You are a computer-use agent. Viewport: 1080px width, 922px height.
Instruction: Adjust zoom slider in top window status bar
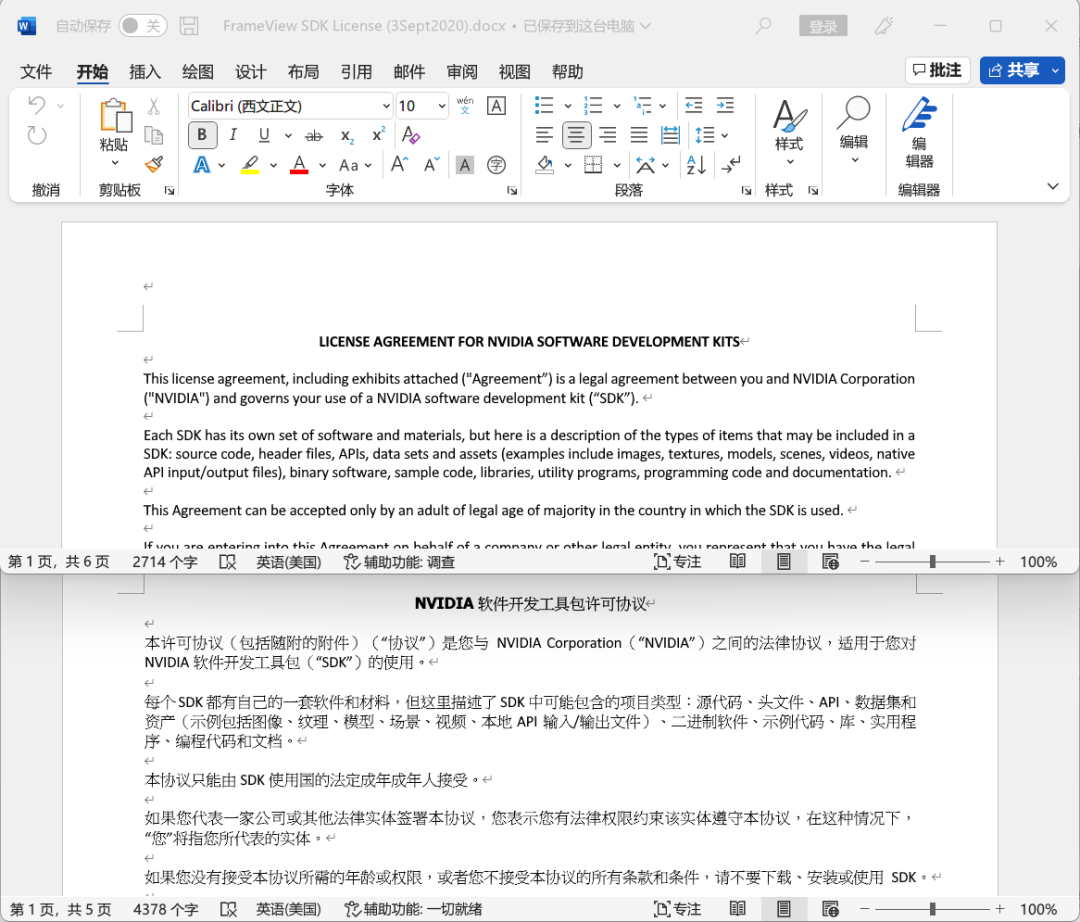point(932,562)
